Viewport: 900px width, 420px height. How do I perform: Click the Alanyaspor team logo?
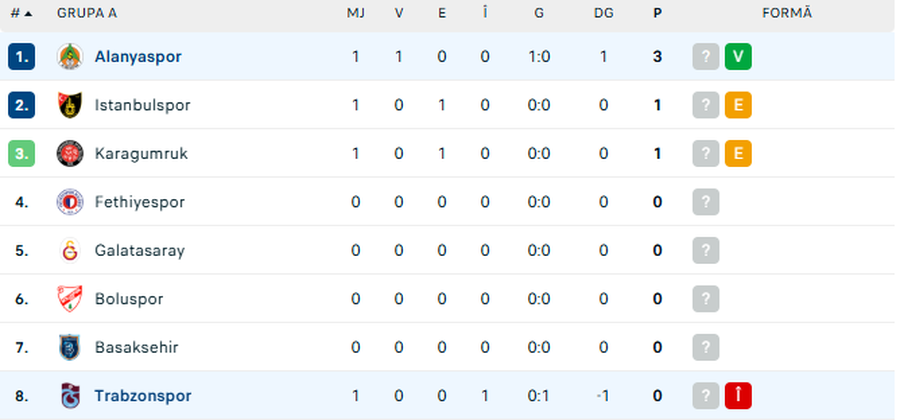coord(69,57)
